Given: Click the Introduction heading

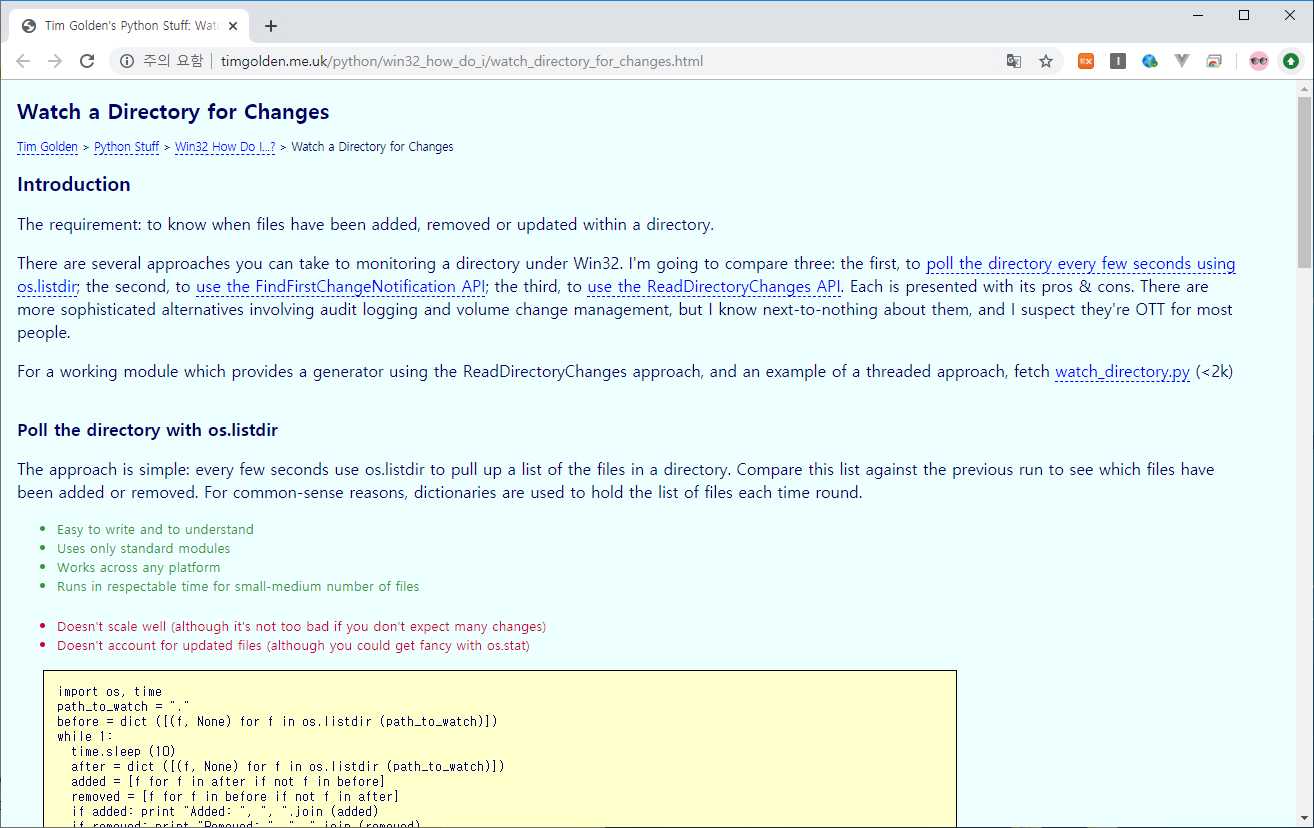Looking at the screenshot, I should (74, 184).
